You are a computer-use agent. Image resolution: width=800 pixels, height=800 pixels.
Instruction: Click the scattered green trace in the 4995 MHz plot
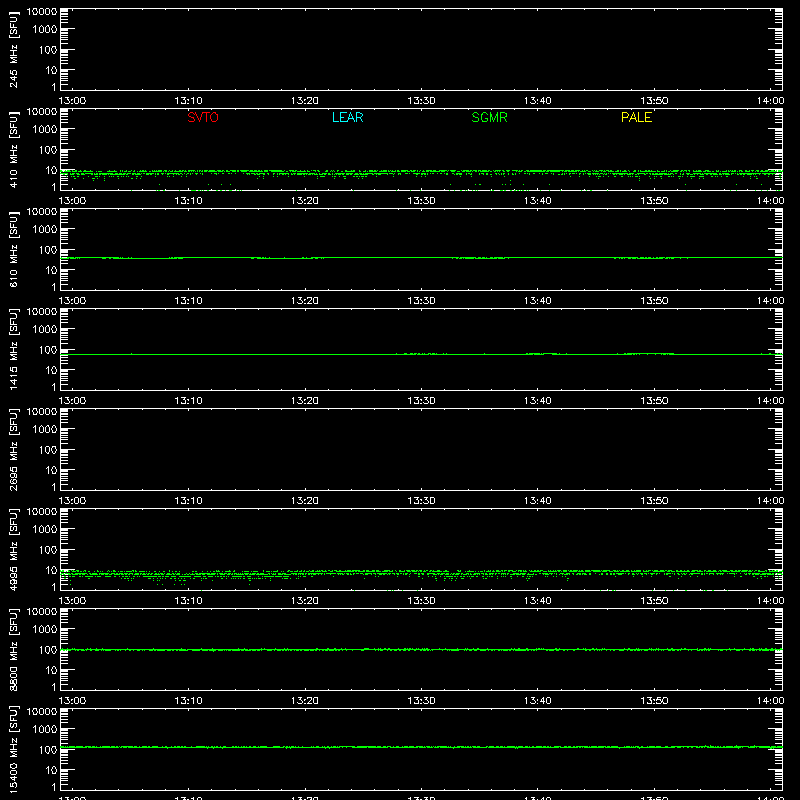[421, 573]
